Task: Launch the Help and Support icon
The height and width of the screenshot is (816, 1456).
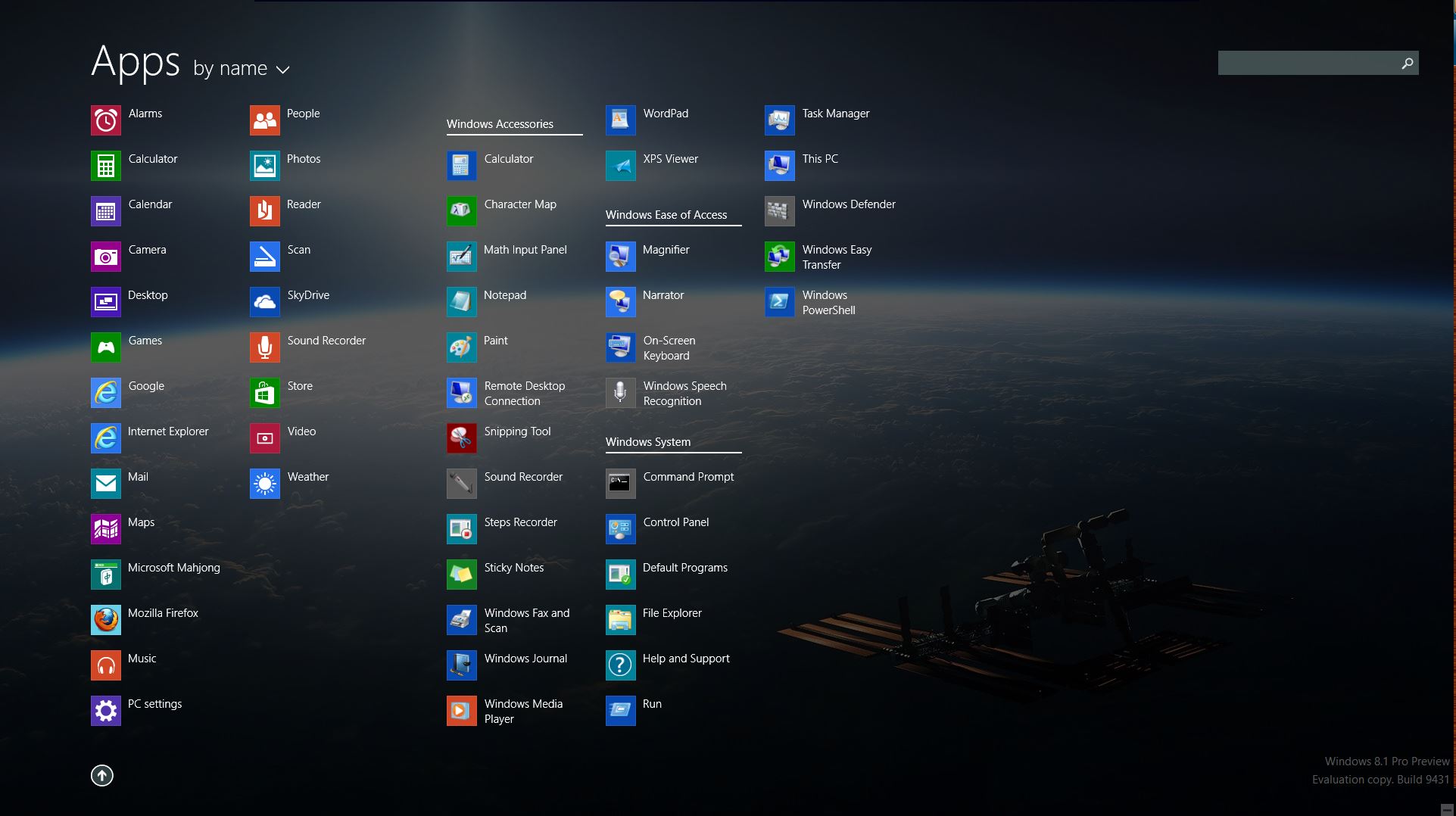Action: click(x=621, y=665)
